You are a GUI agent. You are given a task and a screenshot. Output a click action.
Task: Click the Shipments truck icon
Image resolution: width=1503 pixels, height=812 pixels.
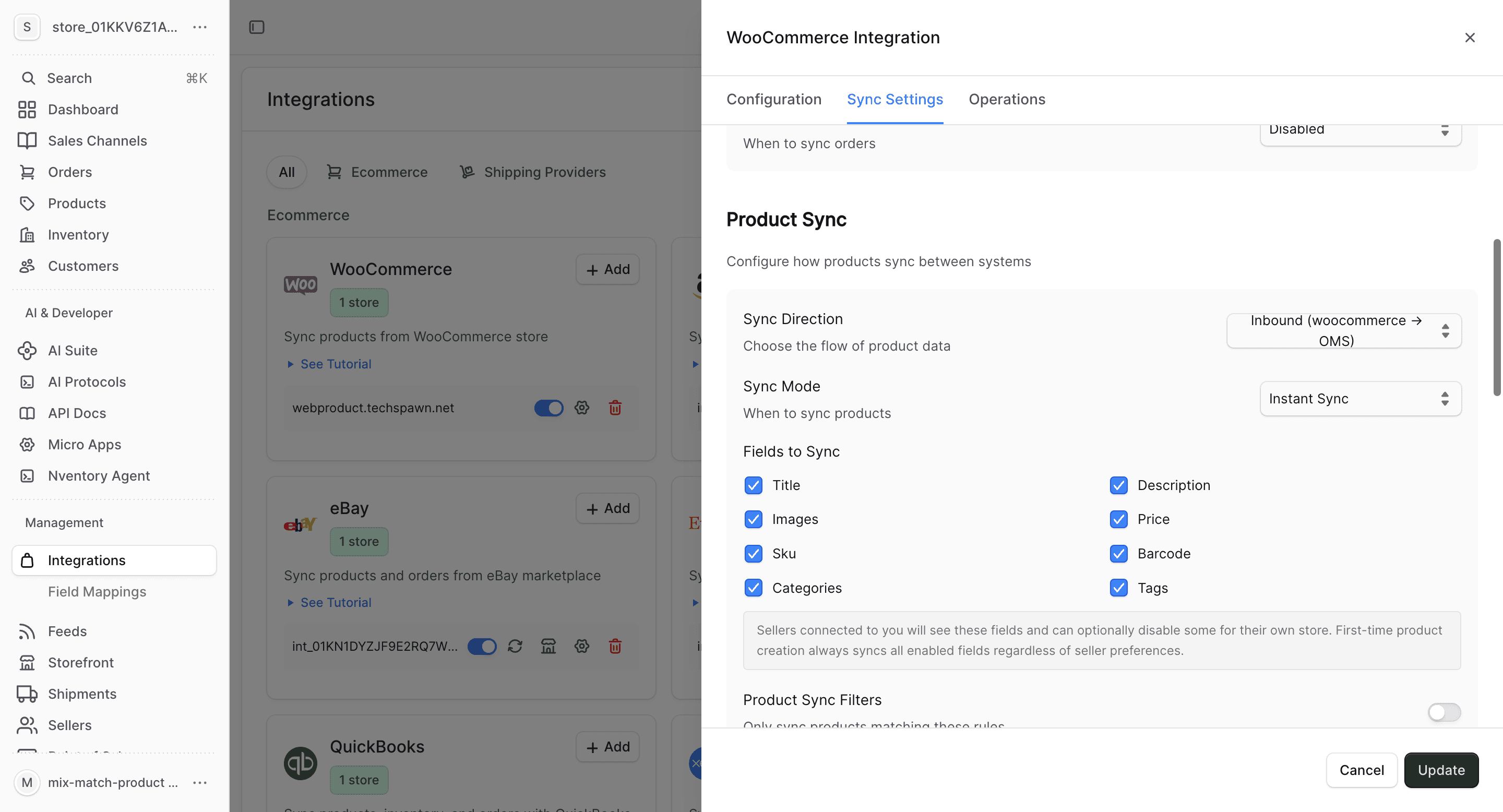[x=27, y=694]
